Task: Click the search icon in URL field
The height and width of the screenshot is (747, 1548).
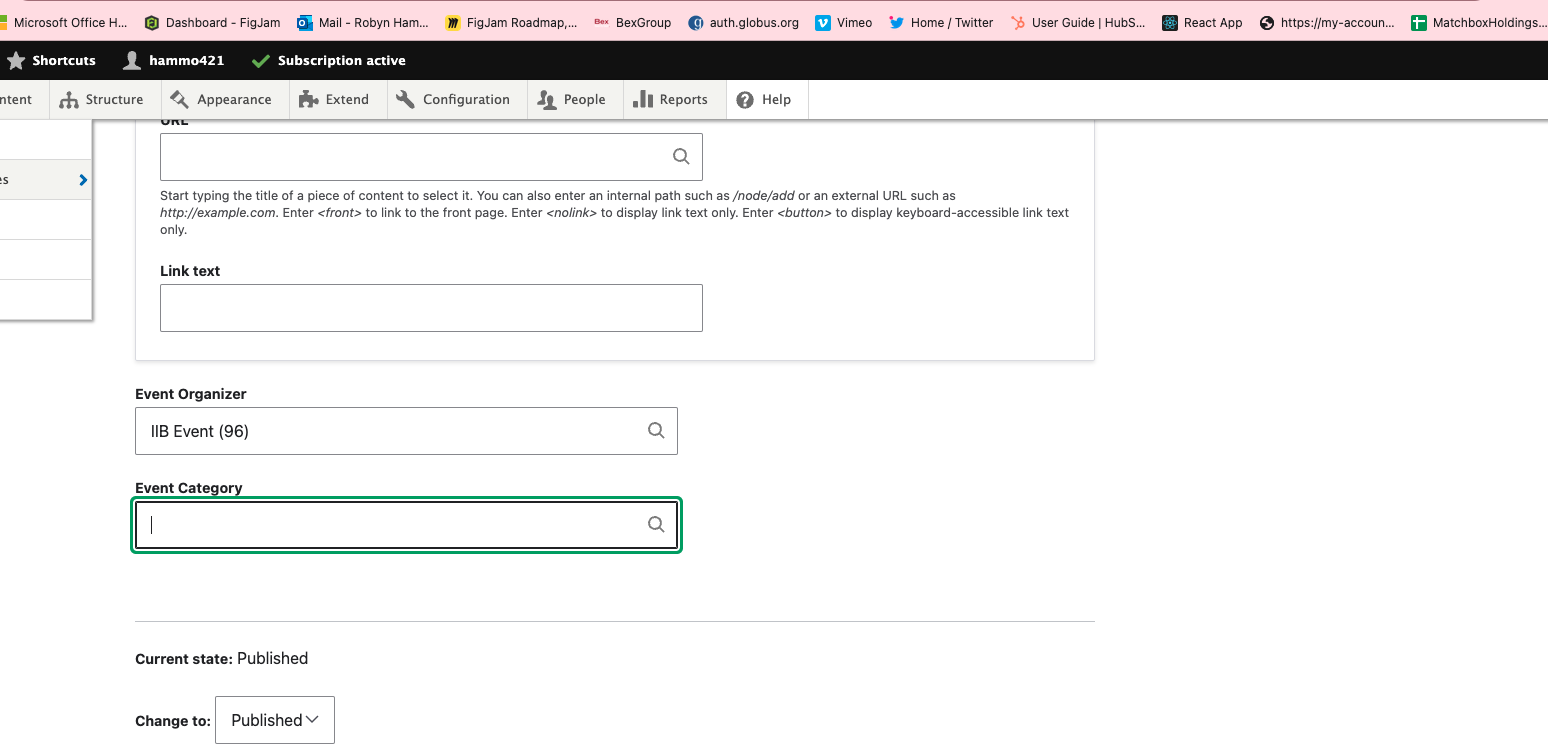Action: tap(681, 156)
